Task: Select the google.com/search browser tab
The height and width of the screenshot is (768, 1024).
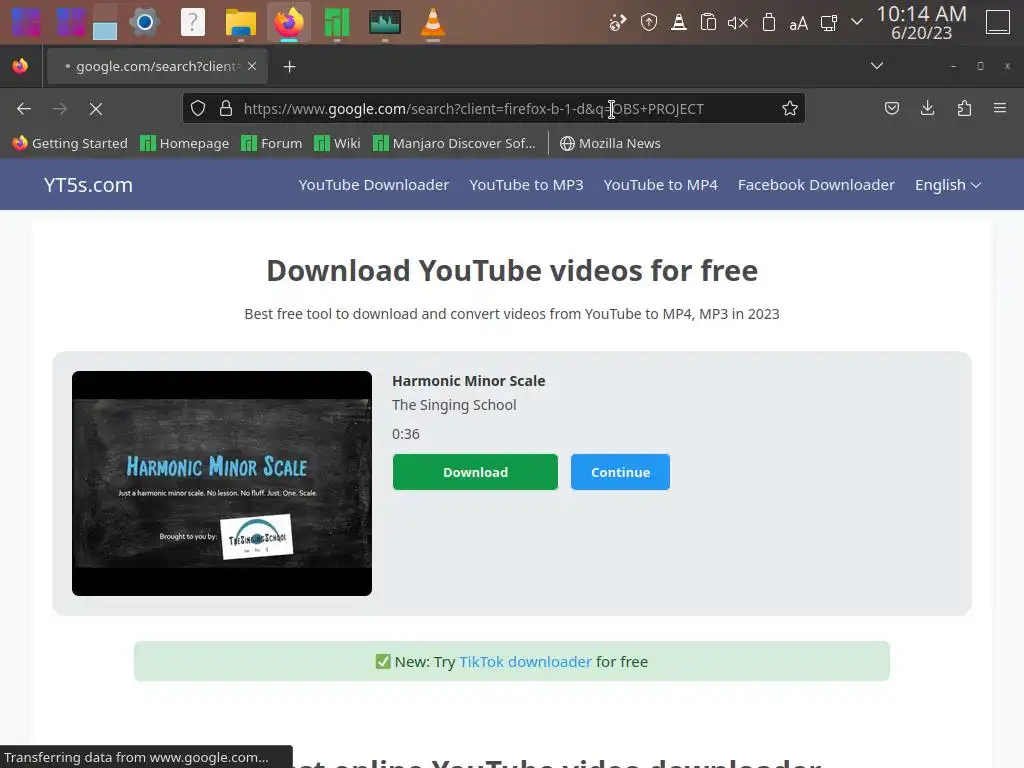Action: (157, 66)
